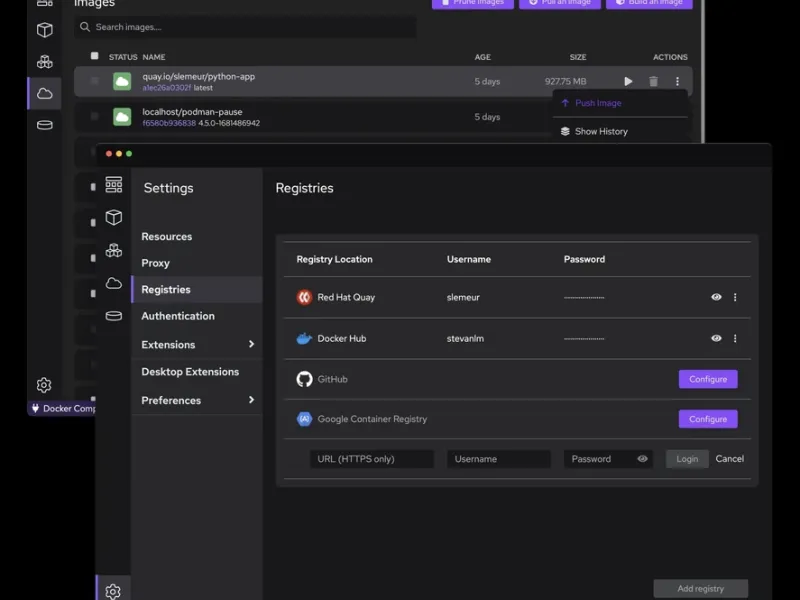Click Pull an image button
The height and width of the screenshot is (600, 800).
tap(560, 3)
